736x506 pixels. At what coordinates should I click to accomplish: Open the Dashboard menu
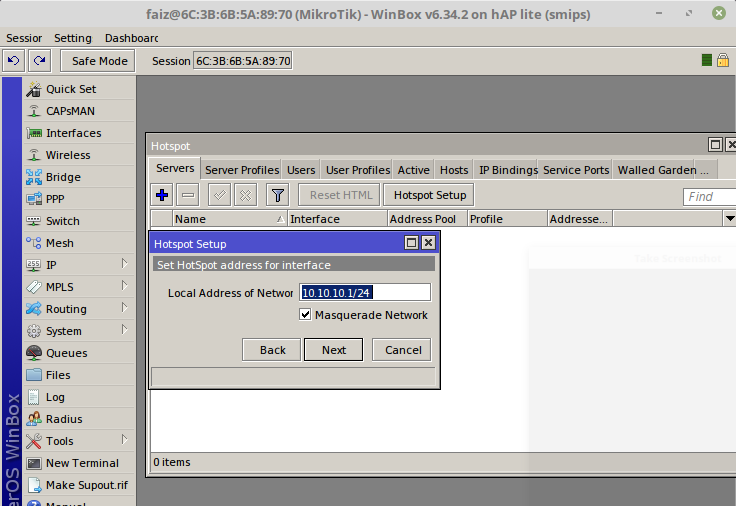pos(131,38)
